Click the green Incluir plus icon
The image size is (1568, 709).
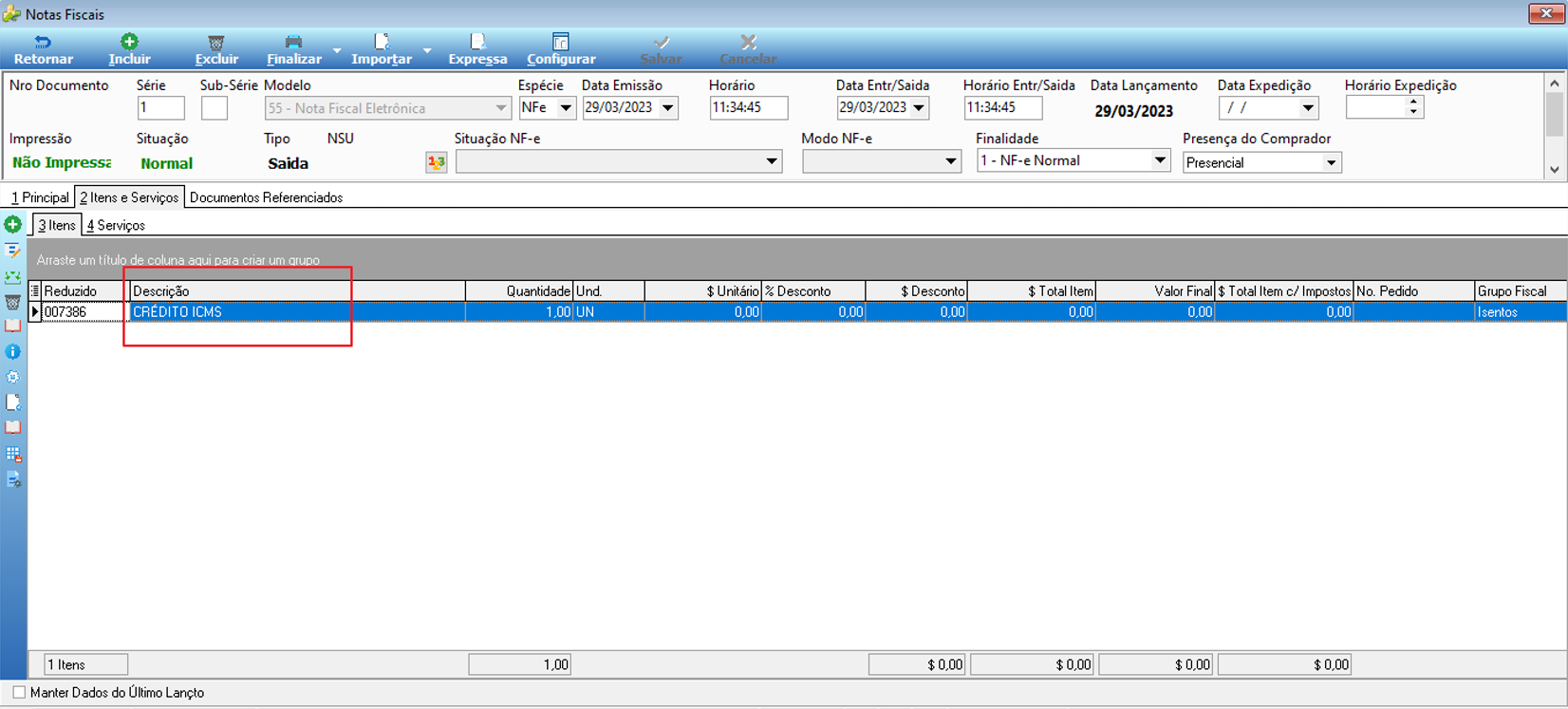click(x=129, y=42)
